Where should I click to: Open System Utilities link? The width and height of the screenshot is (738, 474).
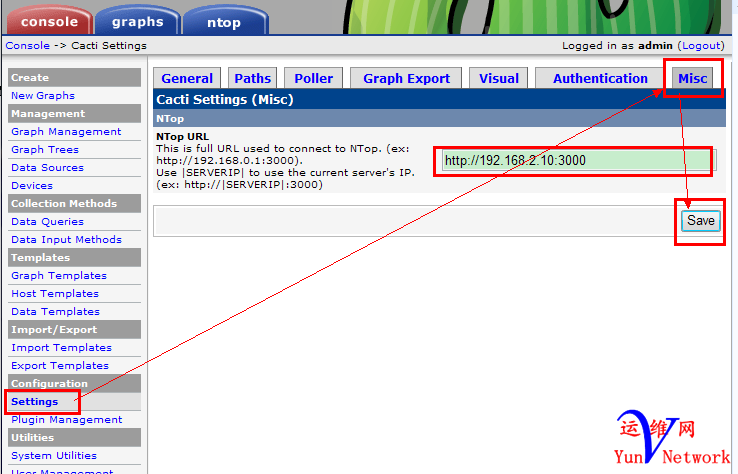[54, 456]
